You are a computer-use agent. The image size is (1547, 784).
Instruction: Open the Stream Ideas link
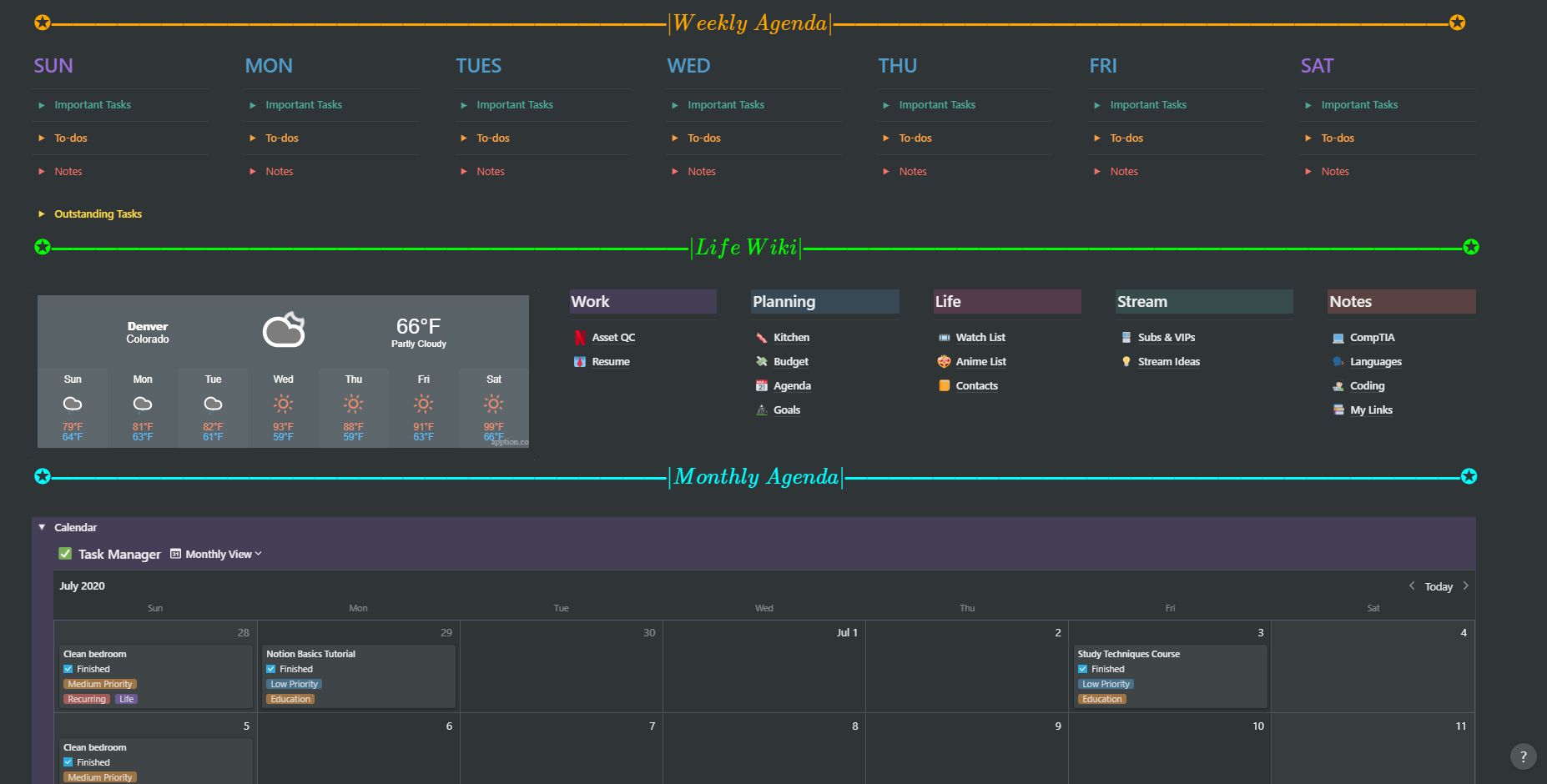click(x=1168, y=361)
